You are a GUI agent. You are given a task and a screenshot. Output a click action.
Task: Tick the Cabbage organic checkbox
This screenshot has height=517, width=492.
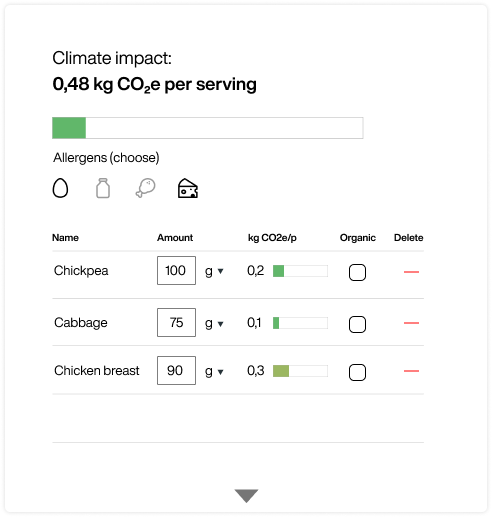click(x=357, y=324)
